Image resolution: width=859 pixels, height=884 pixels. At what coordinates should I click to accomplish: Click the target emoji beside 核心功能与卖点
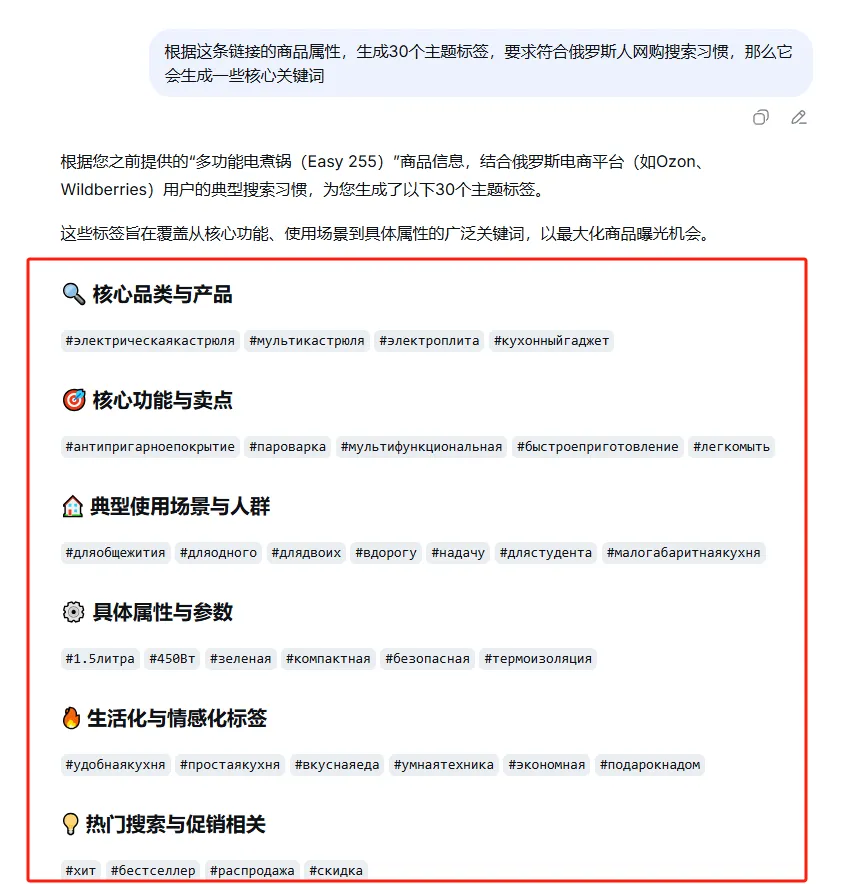[73, 400]
